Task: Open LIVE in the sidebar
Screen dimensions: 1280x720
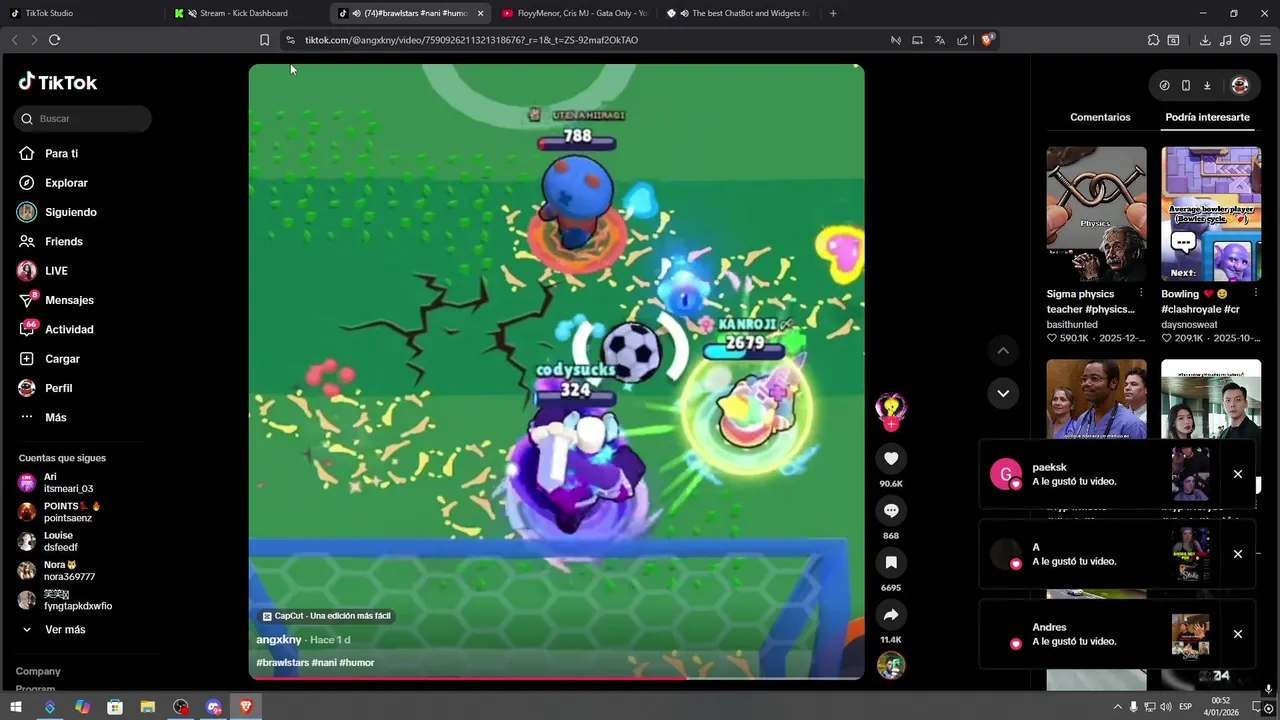Action: (x=44, y=271)
